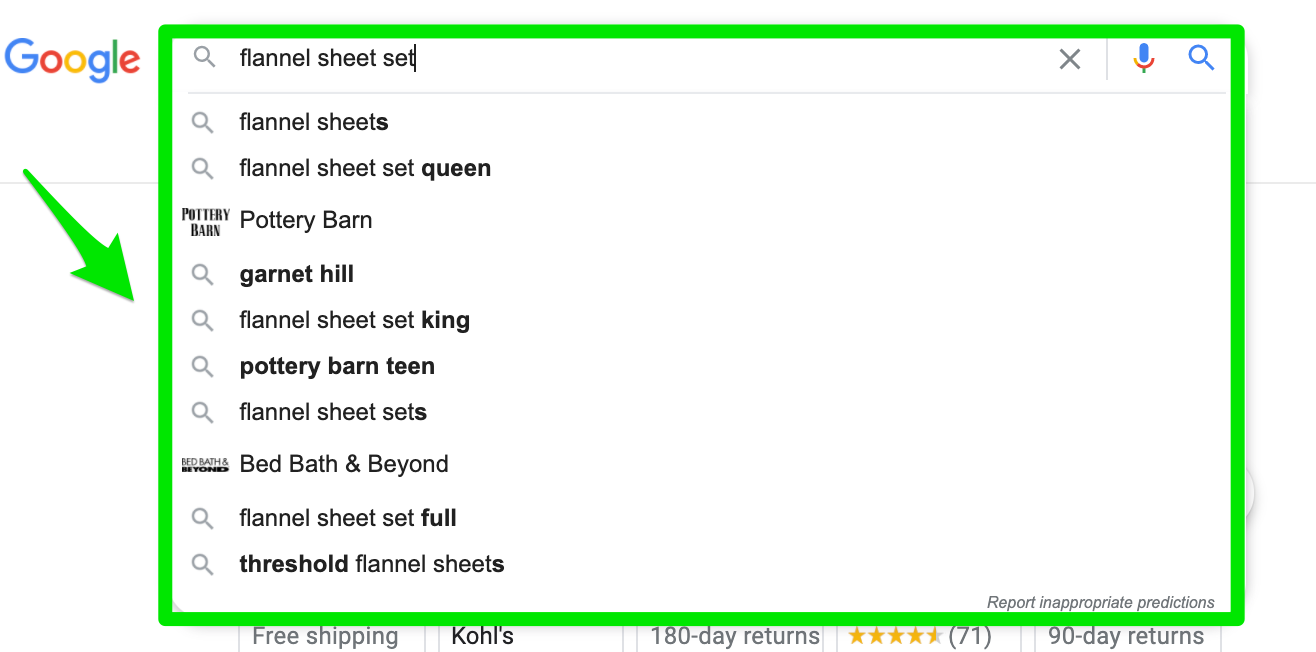
Task: Choose the pottery barn teen prediction
Action: tap(336, 366)
